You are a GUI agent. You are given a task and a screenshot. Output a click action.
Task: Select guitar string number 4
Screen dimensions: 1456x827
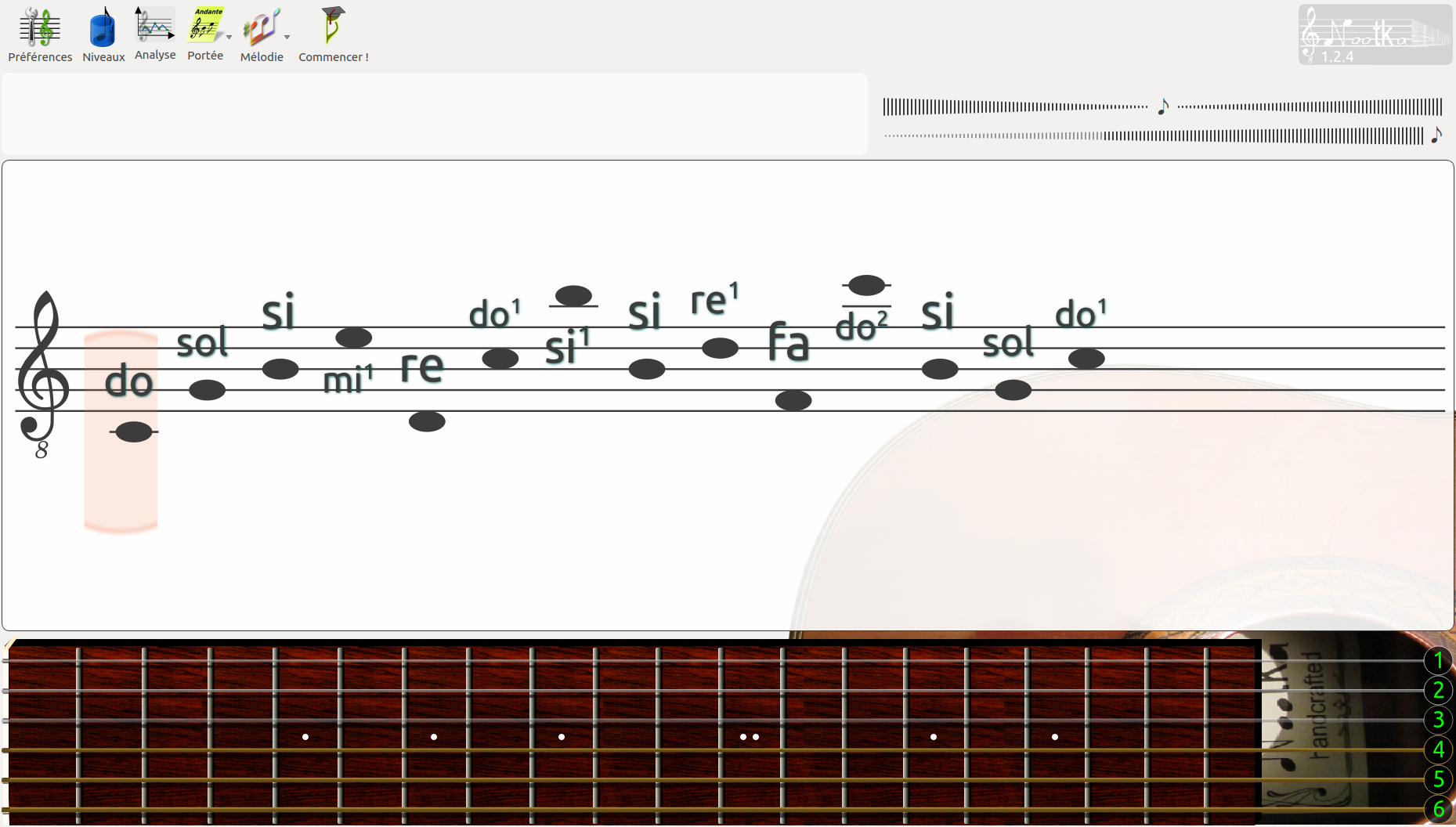1438,749
